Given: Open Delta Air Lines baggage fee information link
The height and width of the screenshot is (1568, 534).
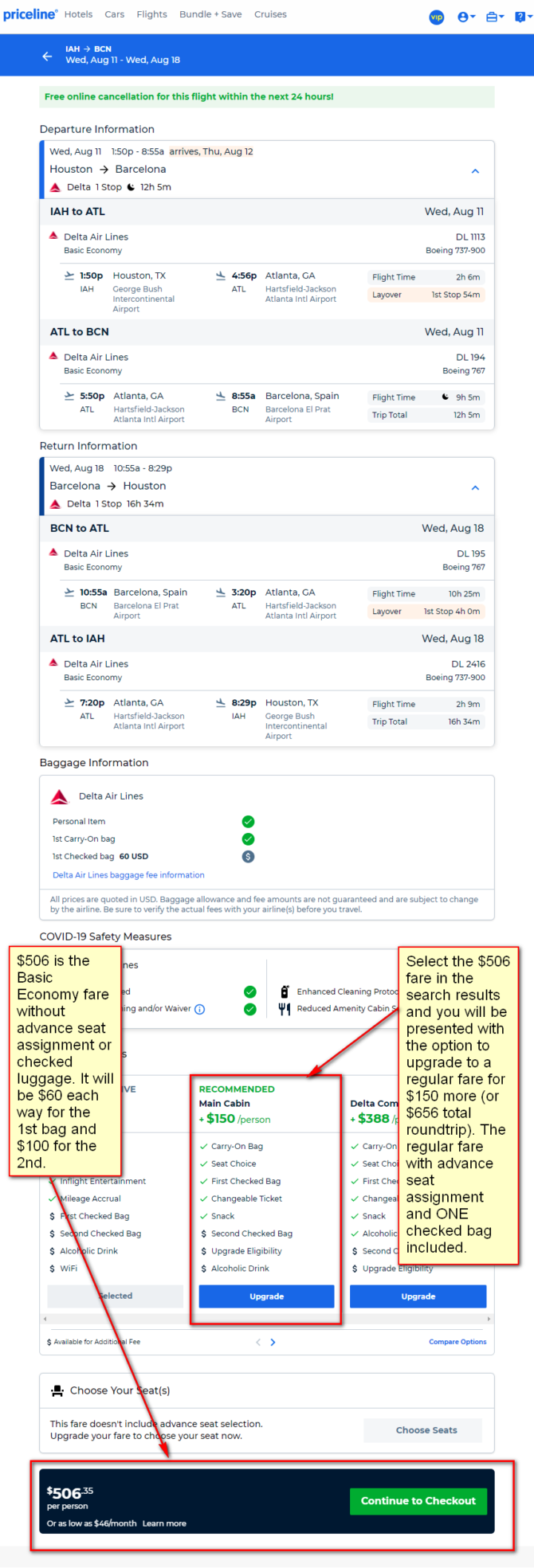Looking at the screenshot, I should pos(128,874).
